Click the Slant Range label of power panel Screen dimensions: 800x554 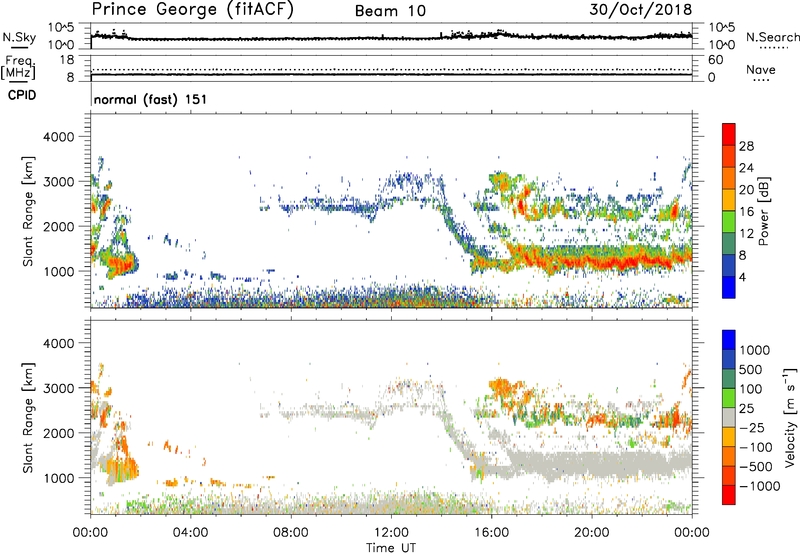(x=28, y=211)
